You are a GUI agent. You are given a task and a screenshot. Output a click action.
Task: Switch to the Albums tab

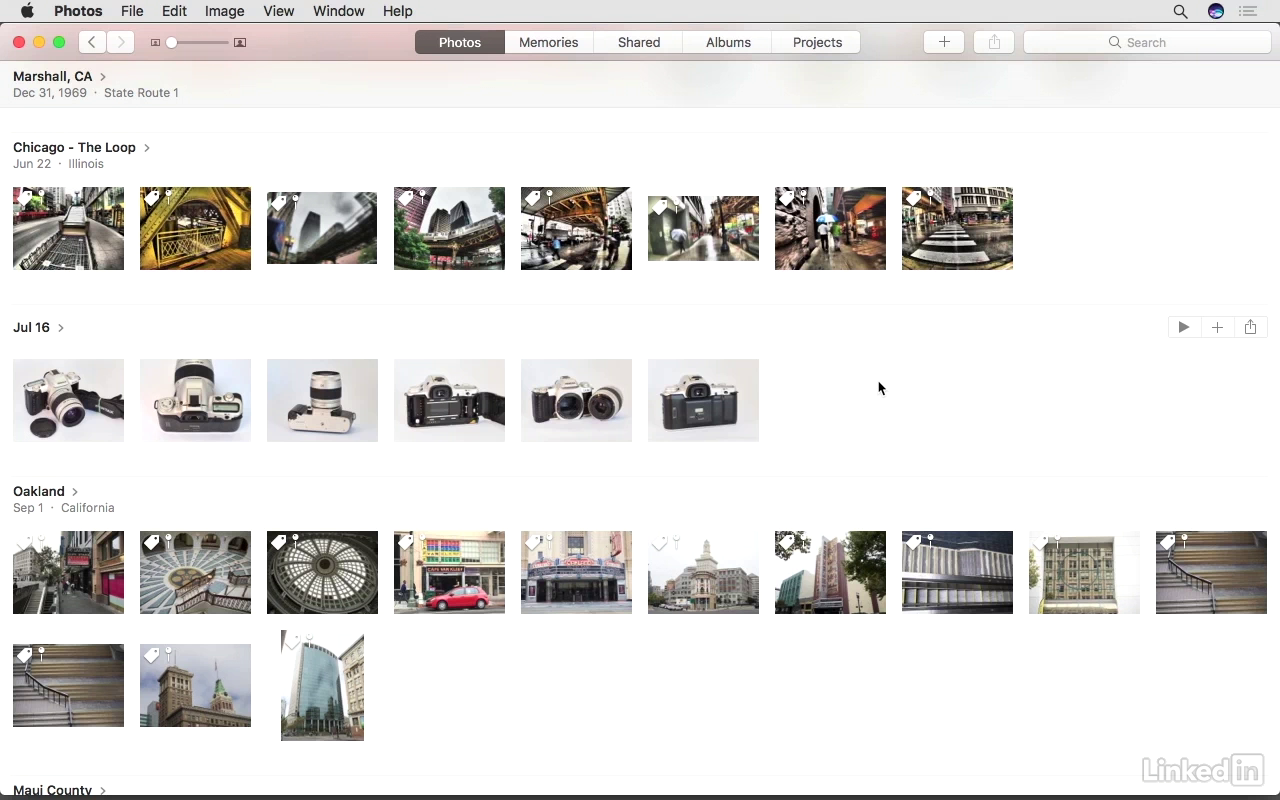(728, 42)
